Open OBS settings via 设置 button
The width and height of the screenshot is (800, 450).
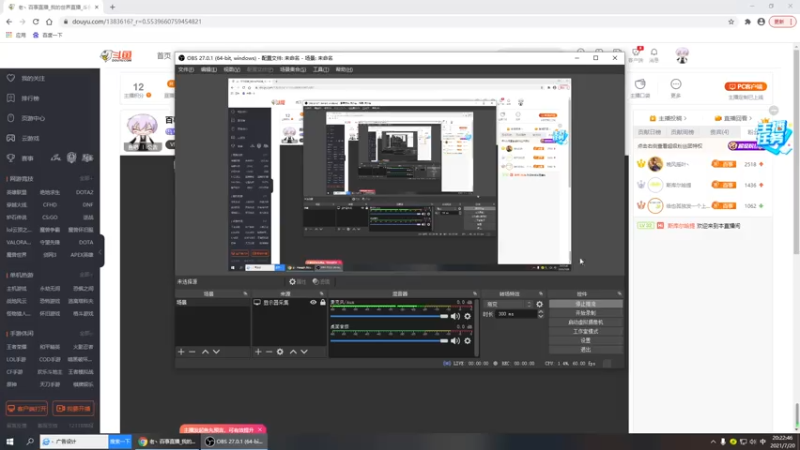pyautogui.click(x=586, y=340)
